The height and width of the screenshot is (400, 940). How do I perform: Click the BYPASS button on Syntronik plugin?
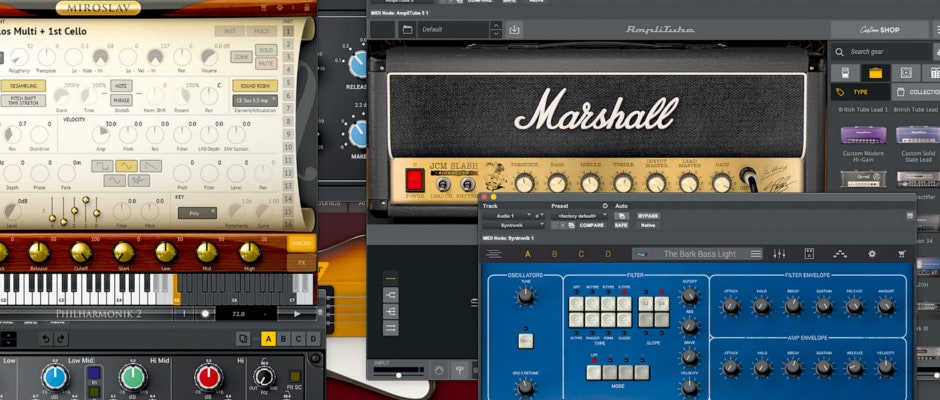coord(649,215)
